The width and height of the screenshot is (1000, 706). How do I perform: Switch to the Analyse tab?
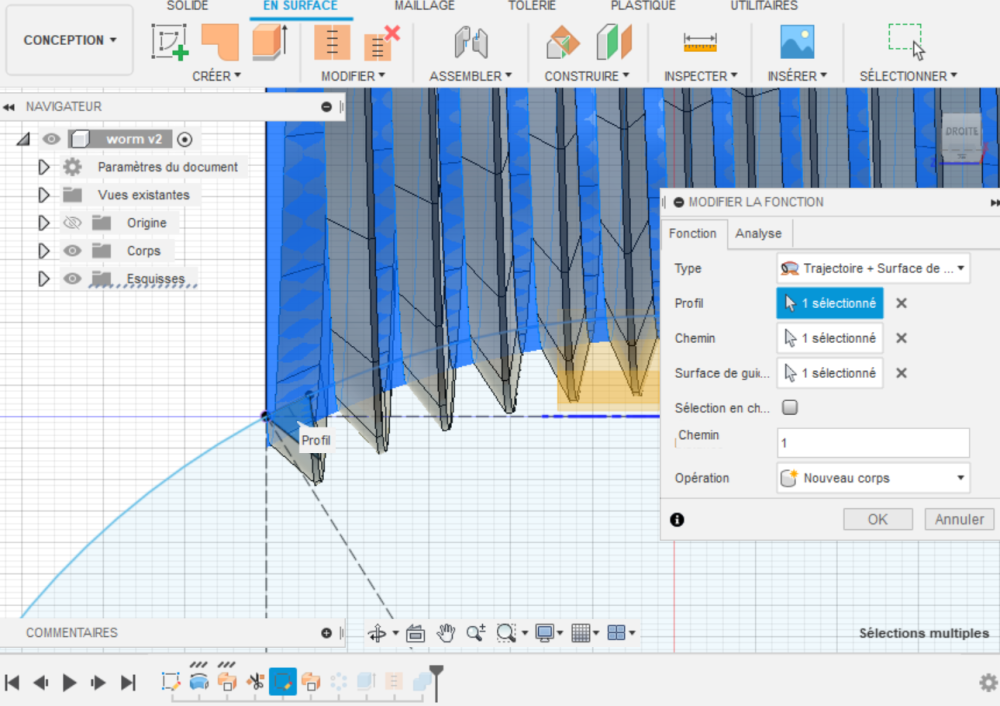pos(758,233)
